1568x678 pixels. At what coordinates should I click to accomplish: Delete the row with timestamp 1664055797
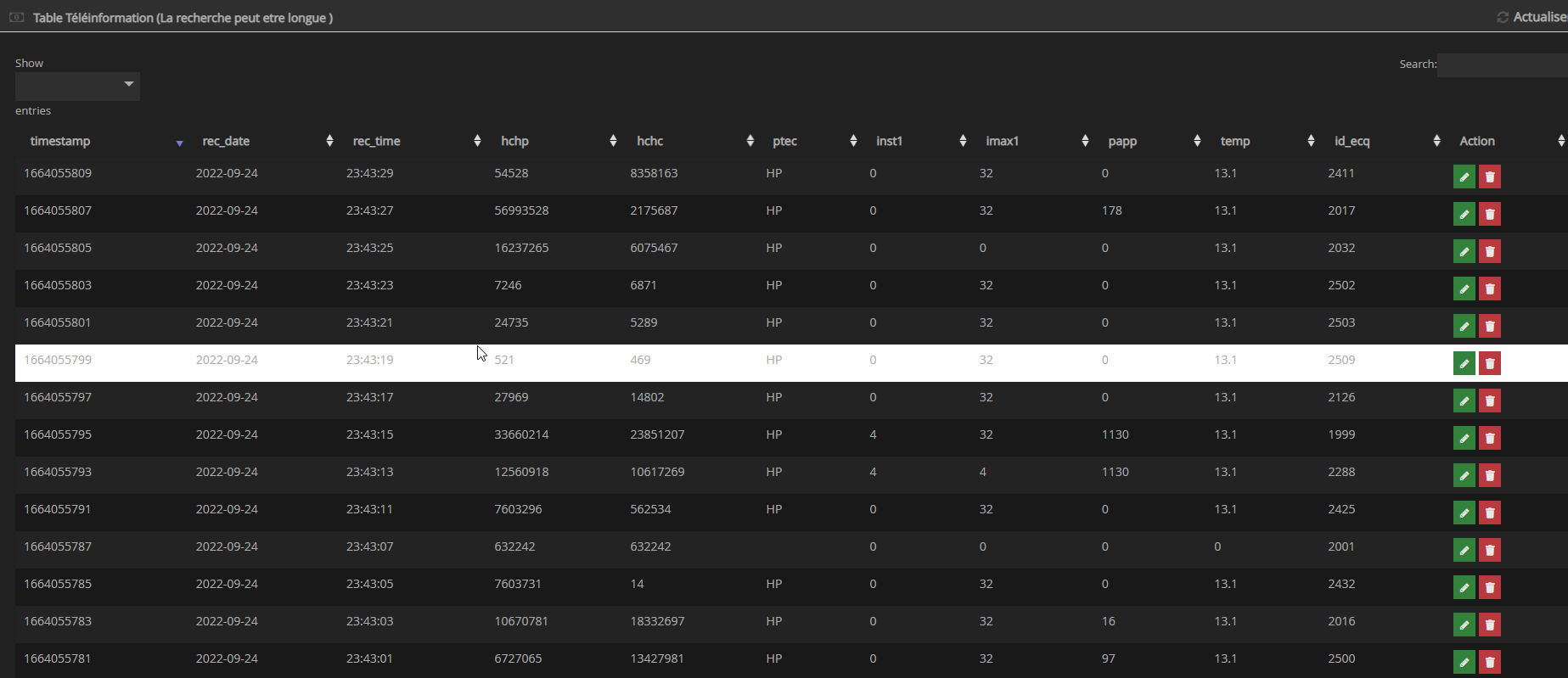1490,401
